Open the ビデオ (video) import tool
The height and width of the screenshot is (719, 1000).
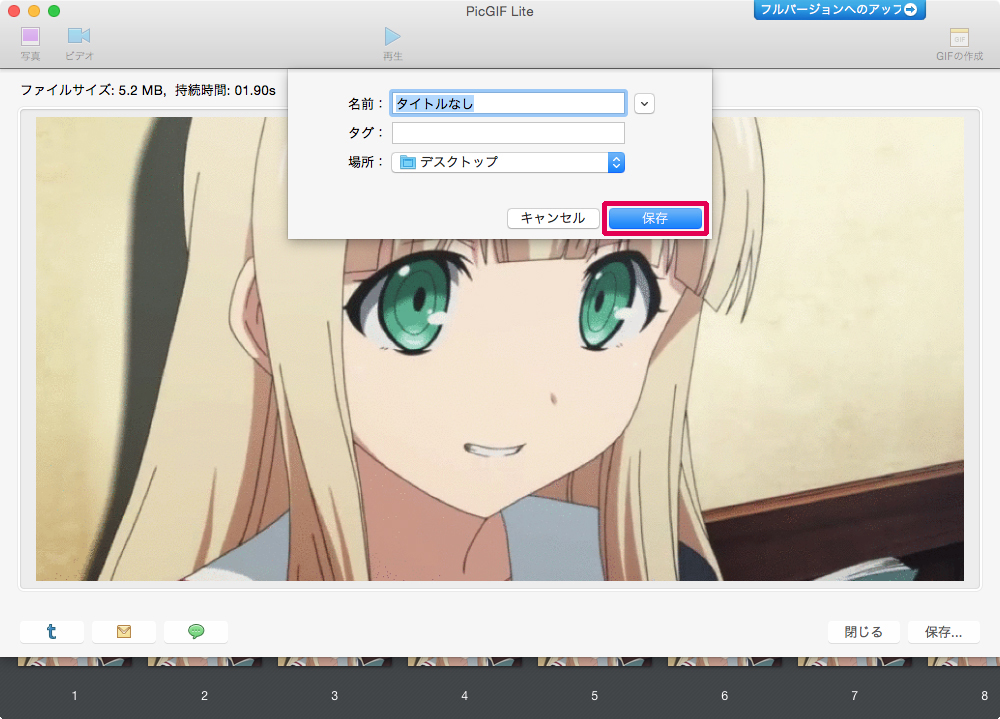click(x=79, y=43)
